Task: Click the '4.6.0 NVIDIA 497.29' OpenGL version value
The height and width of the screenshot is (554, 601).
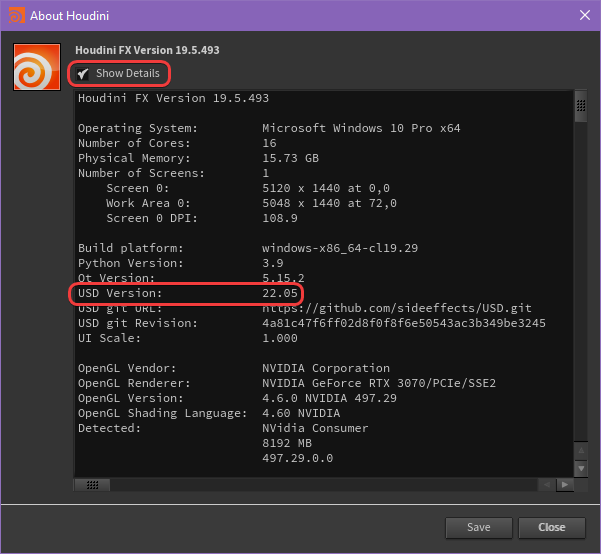Action: tap(329, 398)
